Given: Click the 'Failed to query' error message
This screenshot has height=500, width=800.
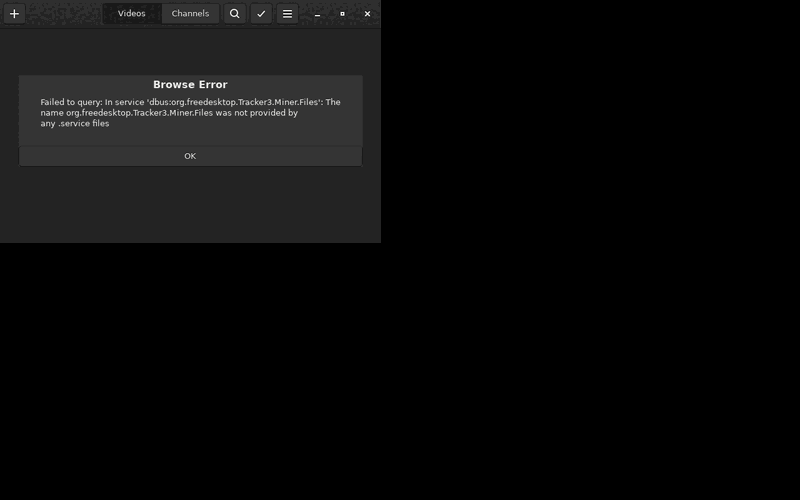Looking at the screenshot, I should click(x=190, y=113).
